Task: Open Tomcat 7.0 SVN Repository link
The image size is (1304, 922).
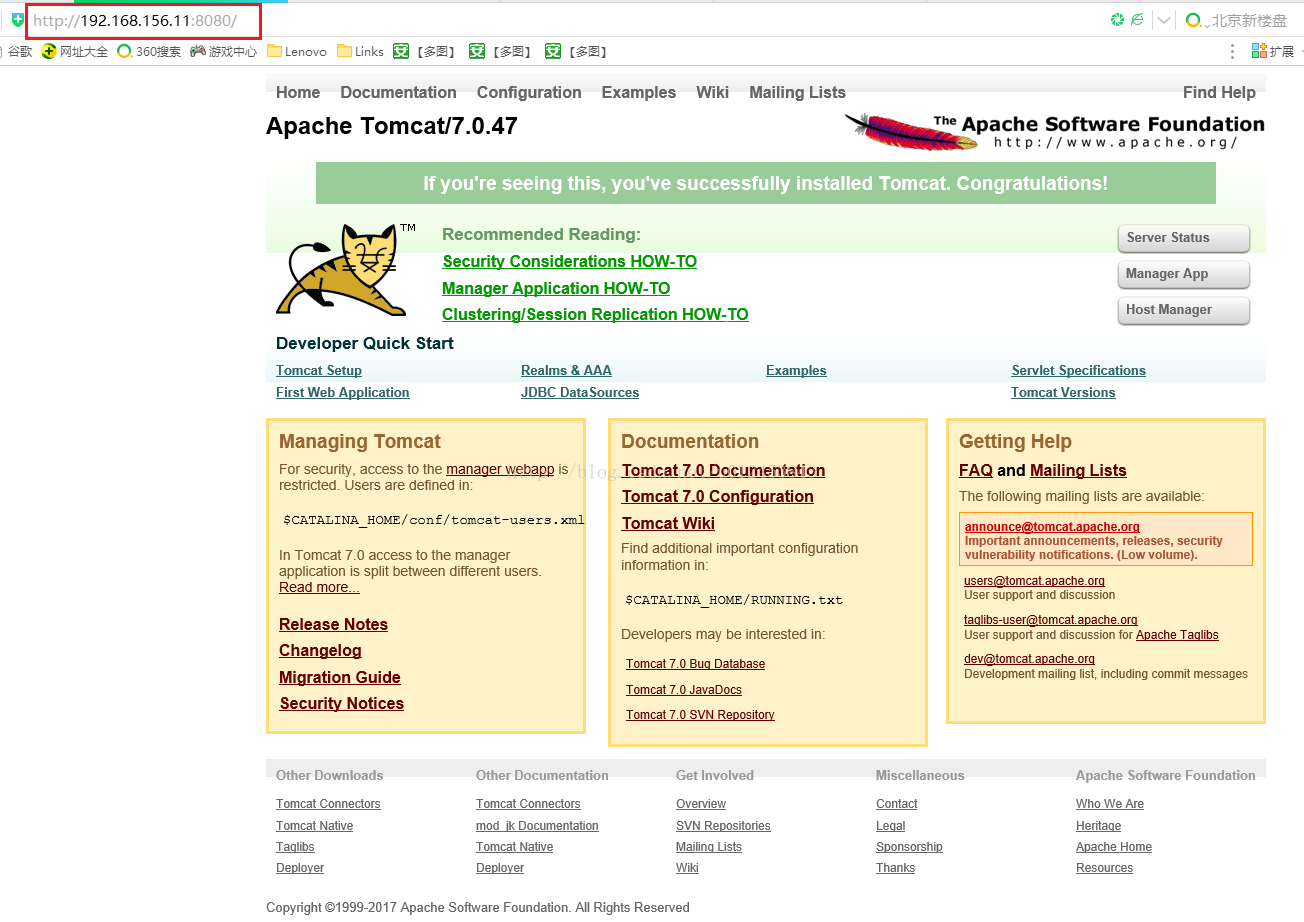Action: coord(700,715)
